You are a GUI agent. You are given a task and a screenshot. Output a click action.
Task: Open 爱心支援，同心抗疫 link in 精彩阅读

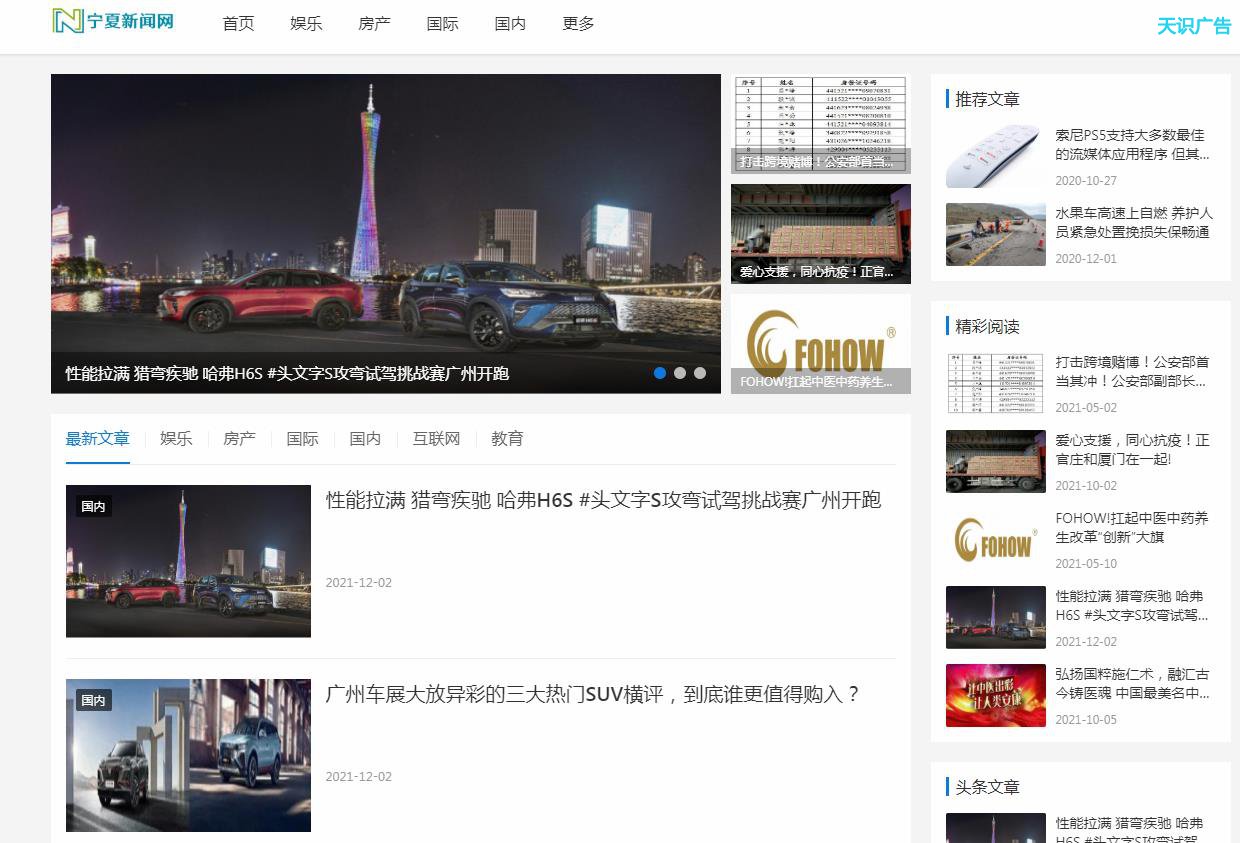1132,449
